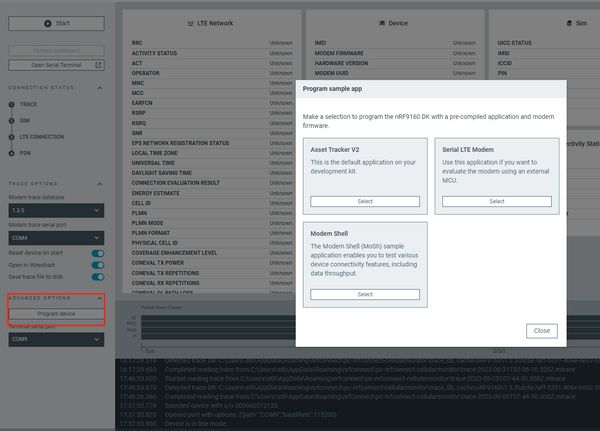
Task: Click the Program device button
Action: pos(56,314)
